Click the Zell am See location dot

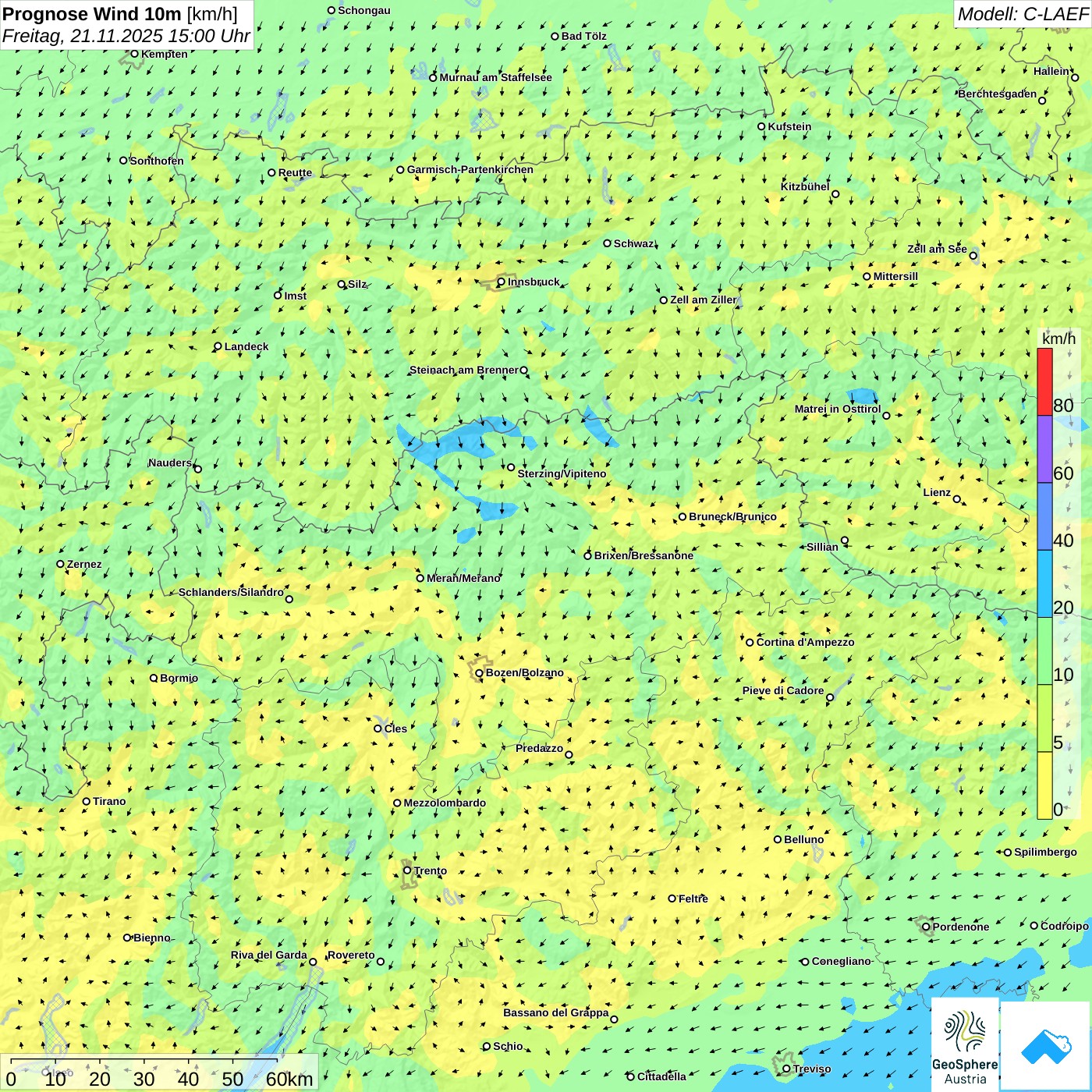click(973, 255)
